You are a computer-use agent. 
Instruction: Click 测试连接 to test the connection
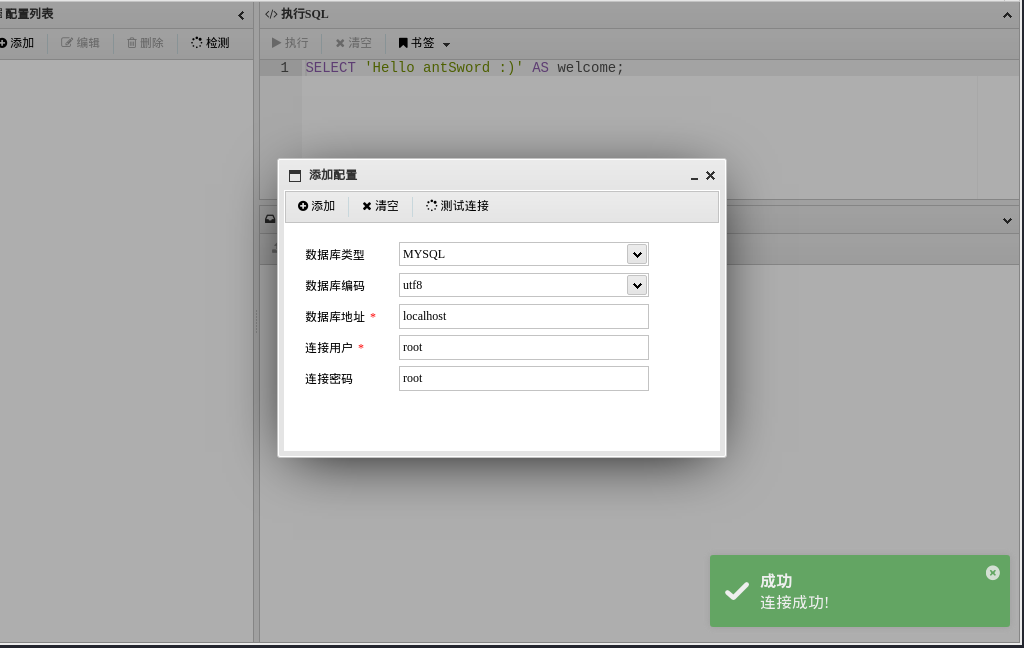(457, 206)
